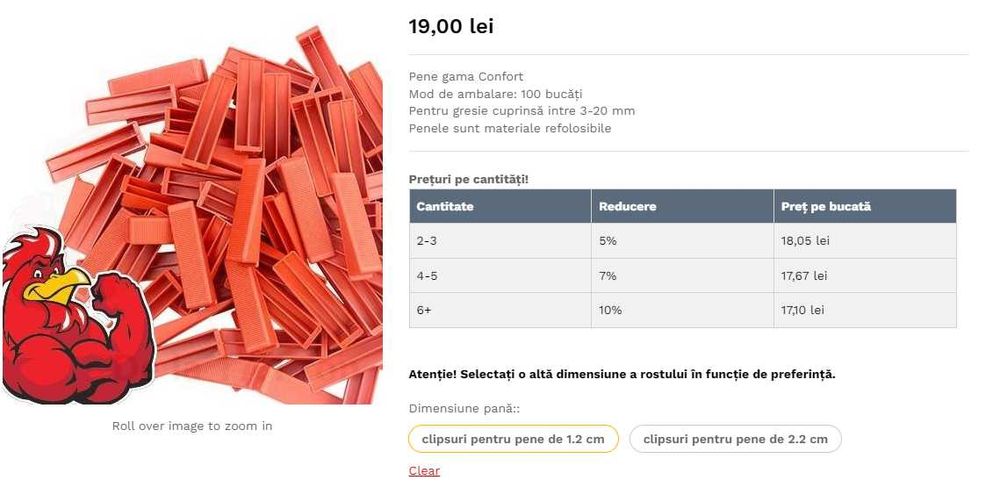Viewport: 1000px width, 500px height.
Task: Click the Reducere column header
Action: coord(627,206)
